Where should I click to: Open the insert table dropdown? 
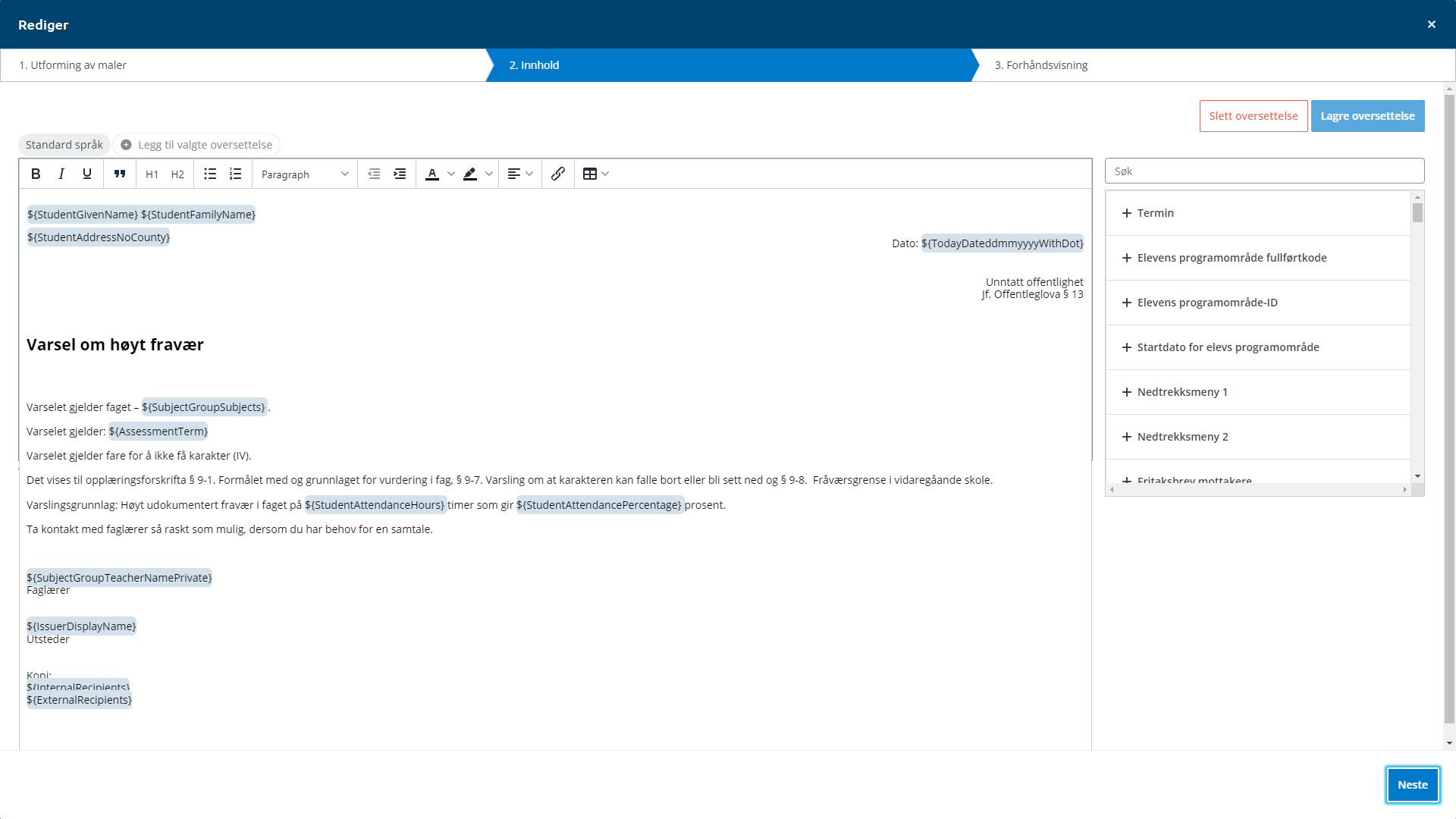coord(596,174)
